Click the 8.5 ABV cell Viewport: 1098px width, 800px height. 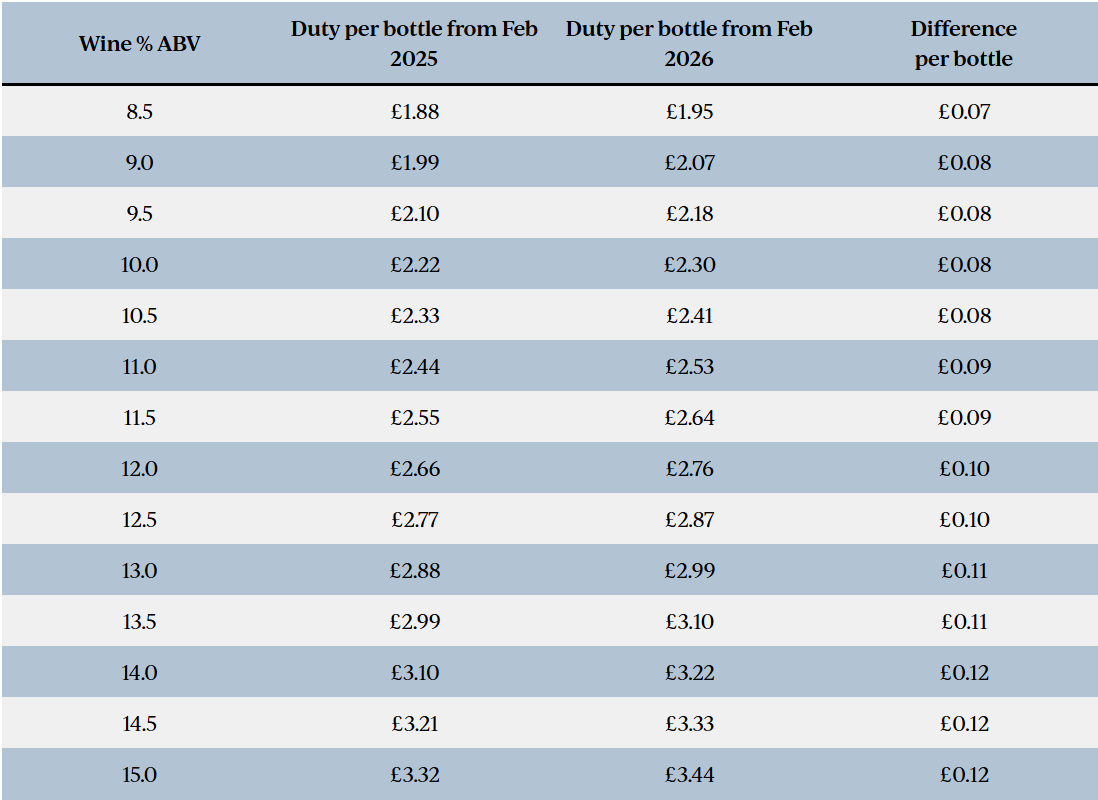(139, 112)
